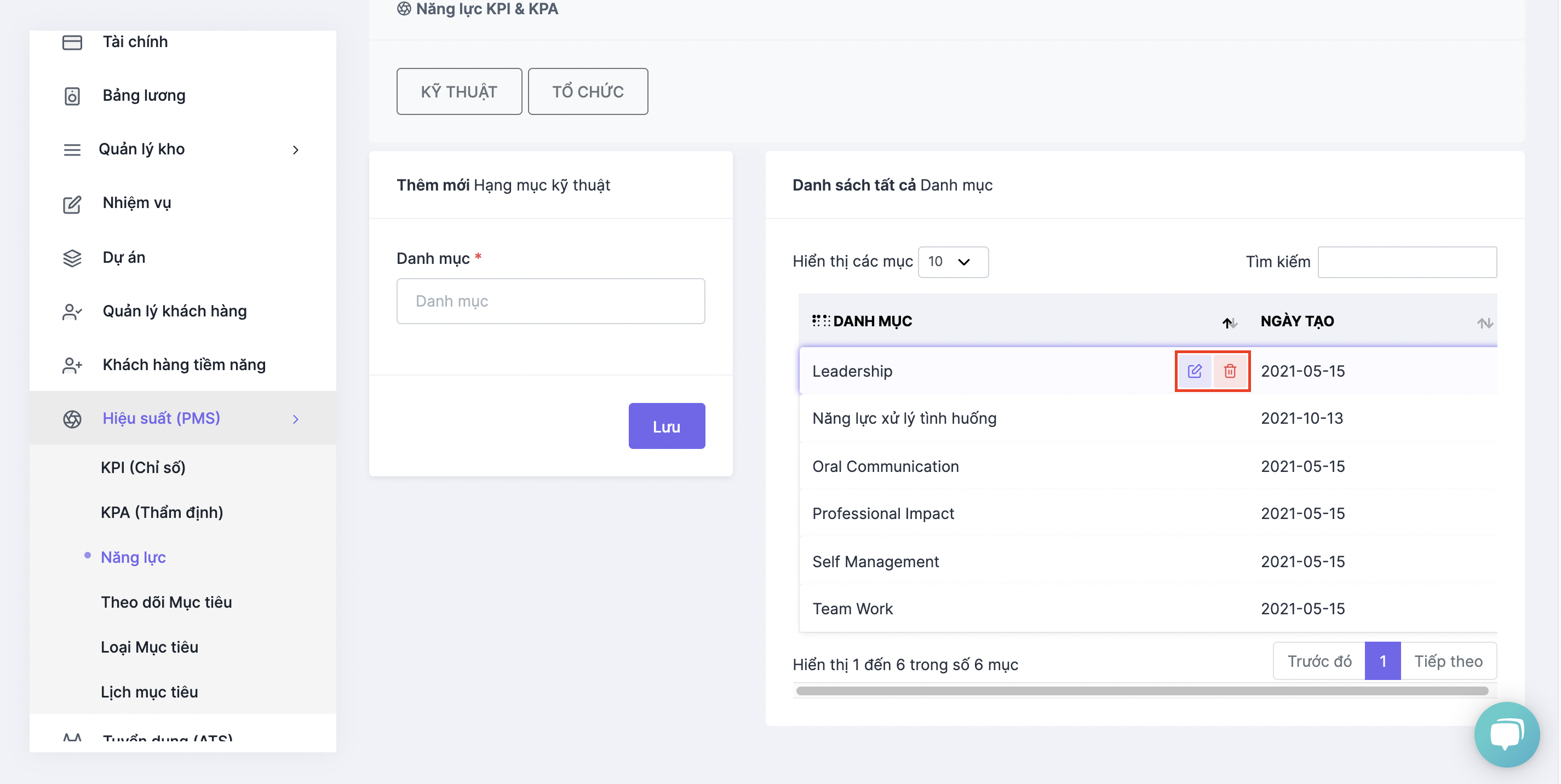Click the Leadership row name

(x=852, y=371)
